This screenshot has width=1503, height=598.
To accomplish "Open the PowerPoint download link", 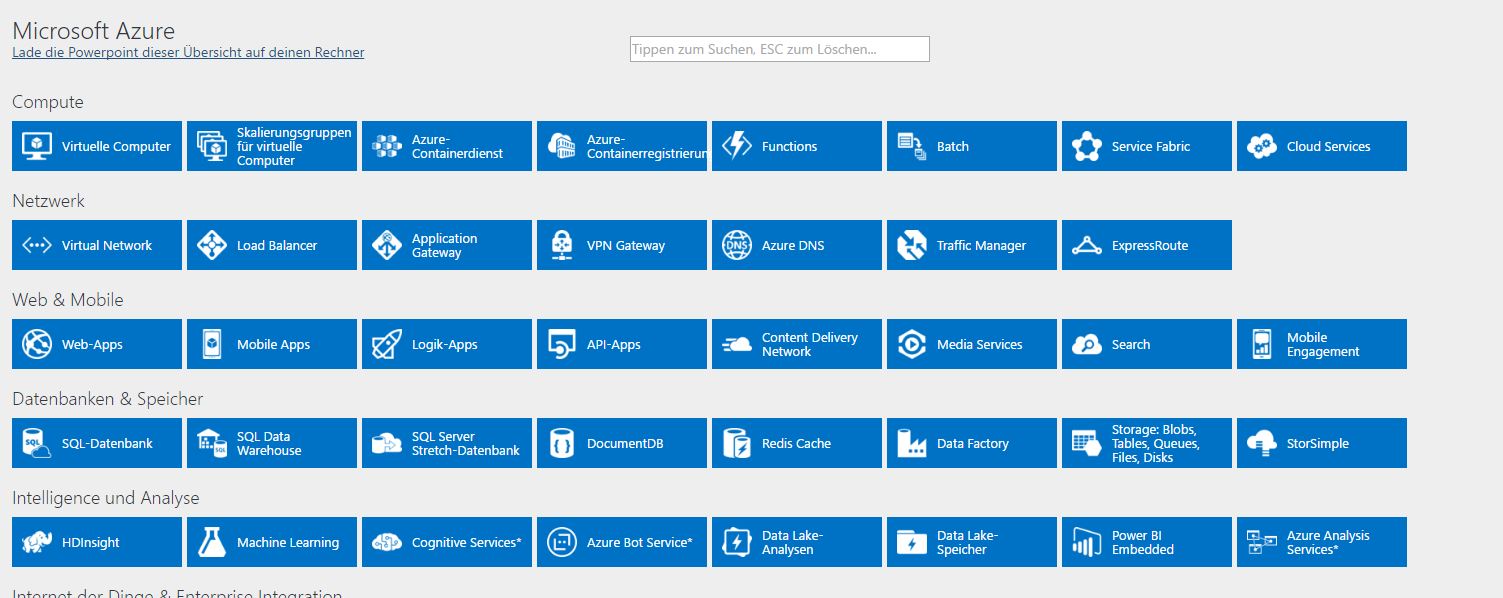I will point(188,52).
